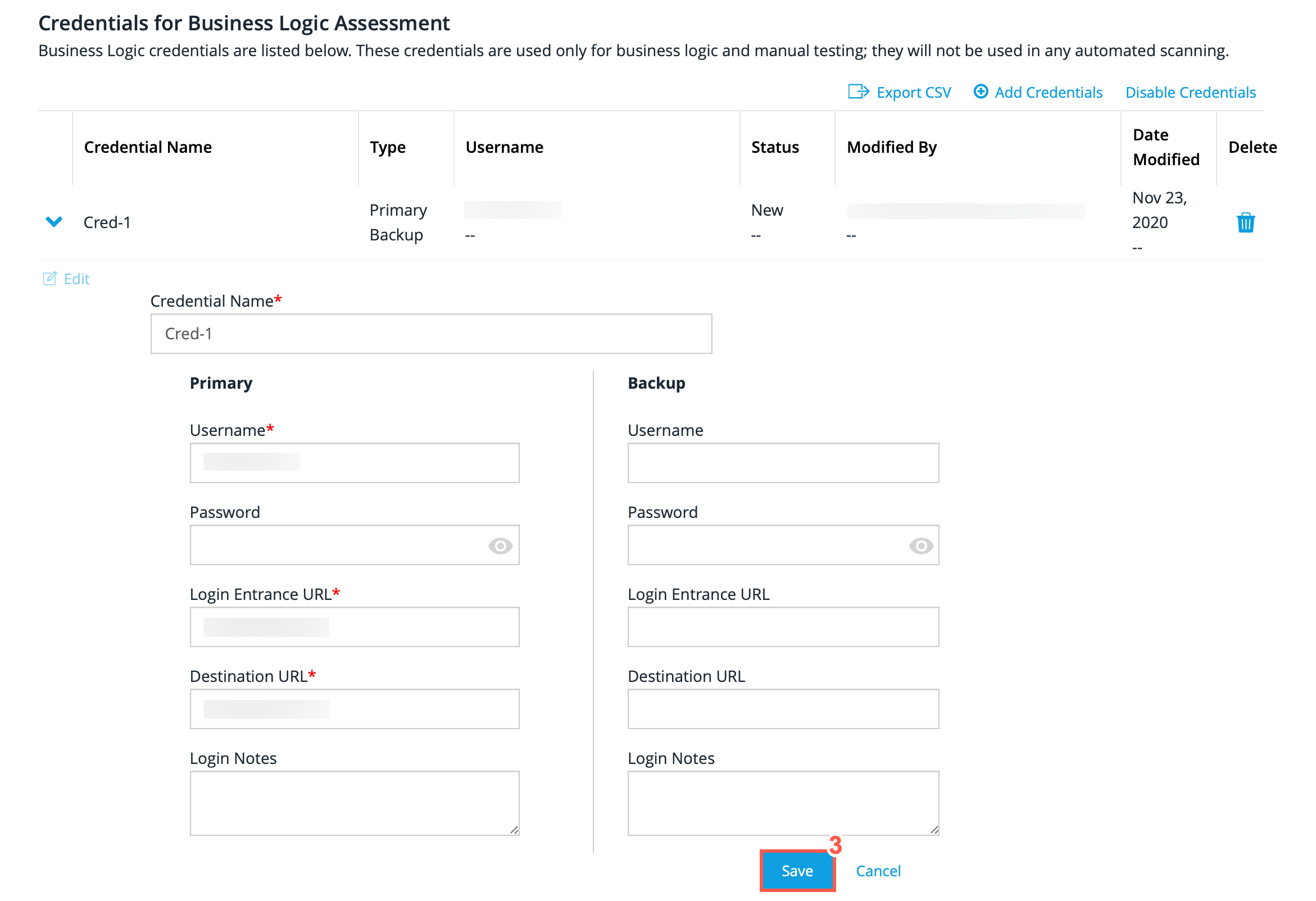Click the Date Modified column header
The image size is (1316, 901).
coord(1166,147)
